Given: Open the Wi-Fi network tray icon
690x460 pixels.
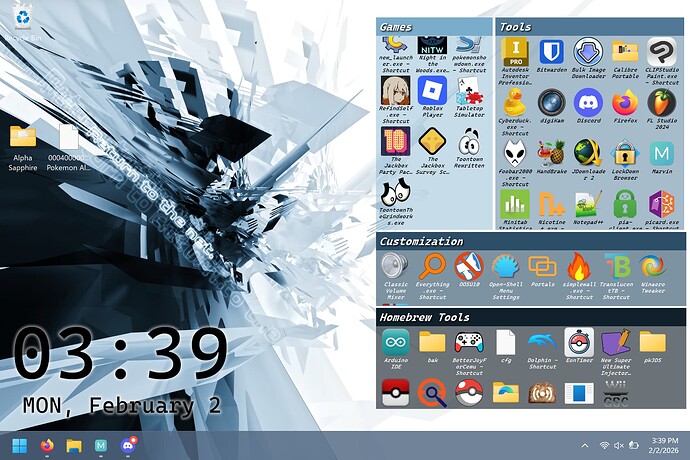Looking at the screenshot, I should click(604, 445).
